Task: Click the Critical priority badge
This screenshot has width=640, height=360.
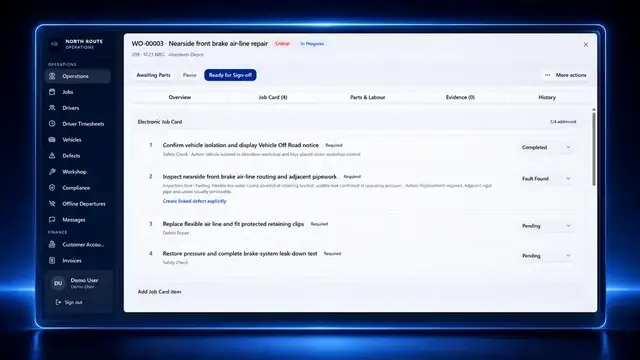Action: tap(282, 44)
